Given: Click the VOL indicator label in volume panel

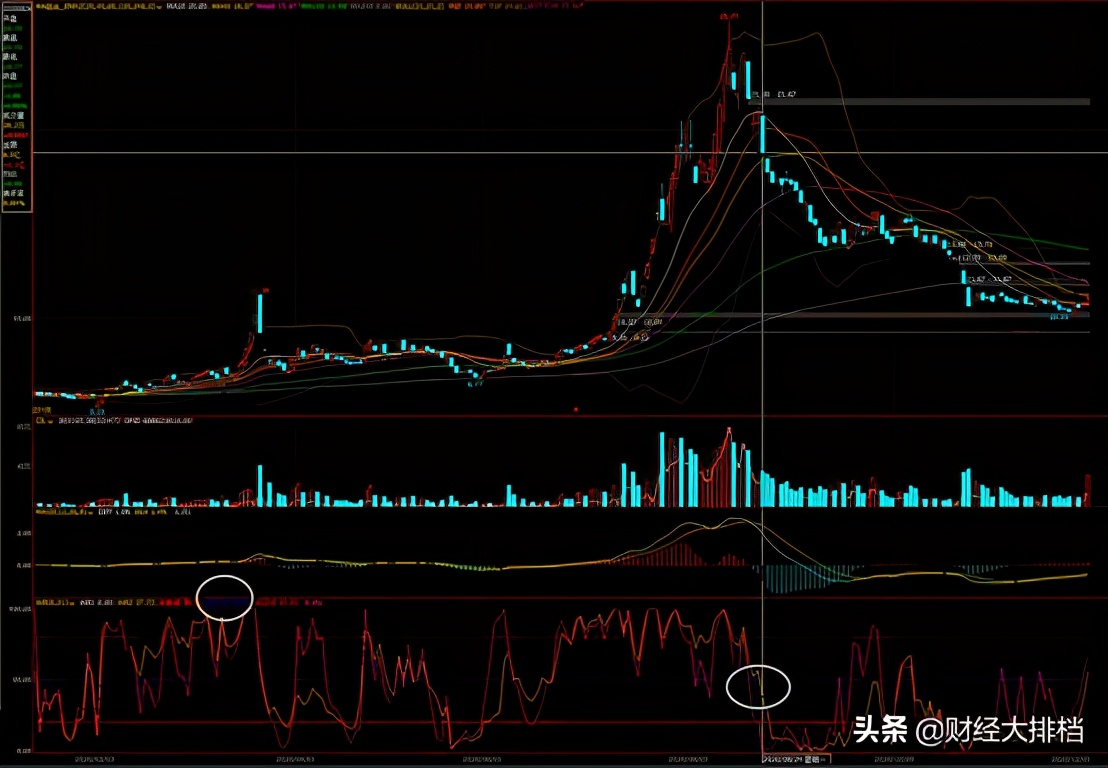Looking at the screenshot, I should pos(42,420).
